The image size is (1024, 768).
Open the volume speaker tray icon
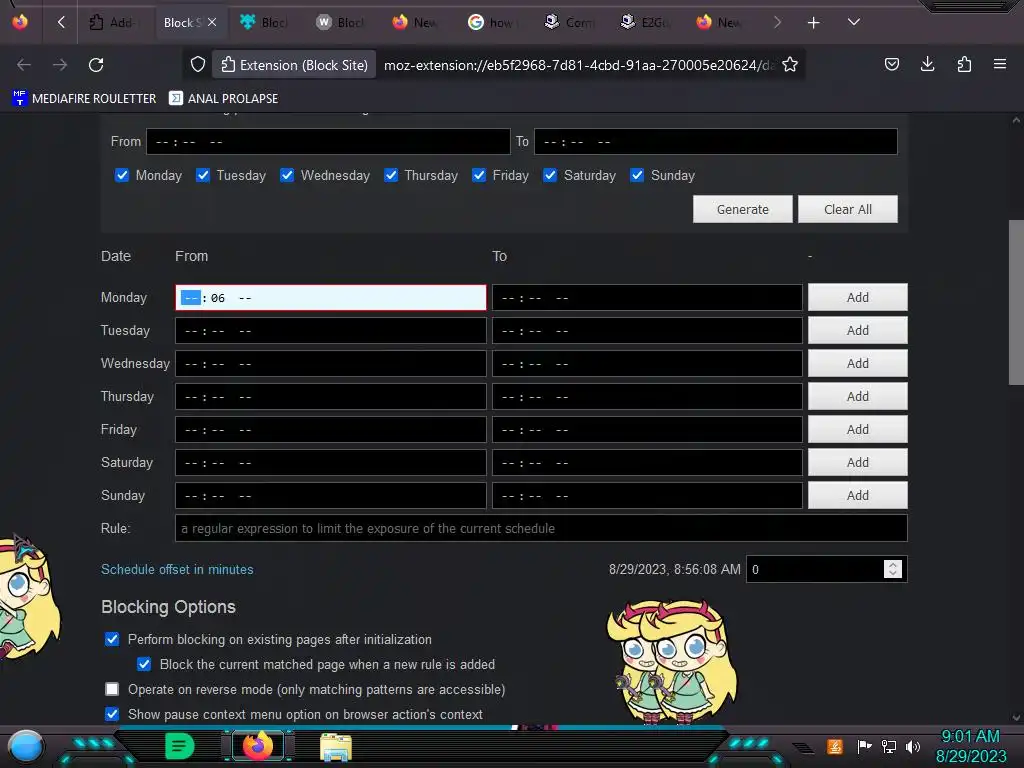(913, 746)
